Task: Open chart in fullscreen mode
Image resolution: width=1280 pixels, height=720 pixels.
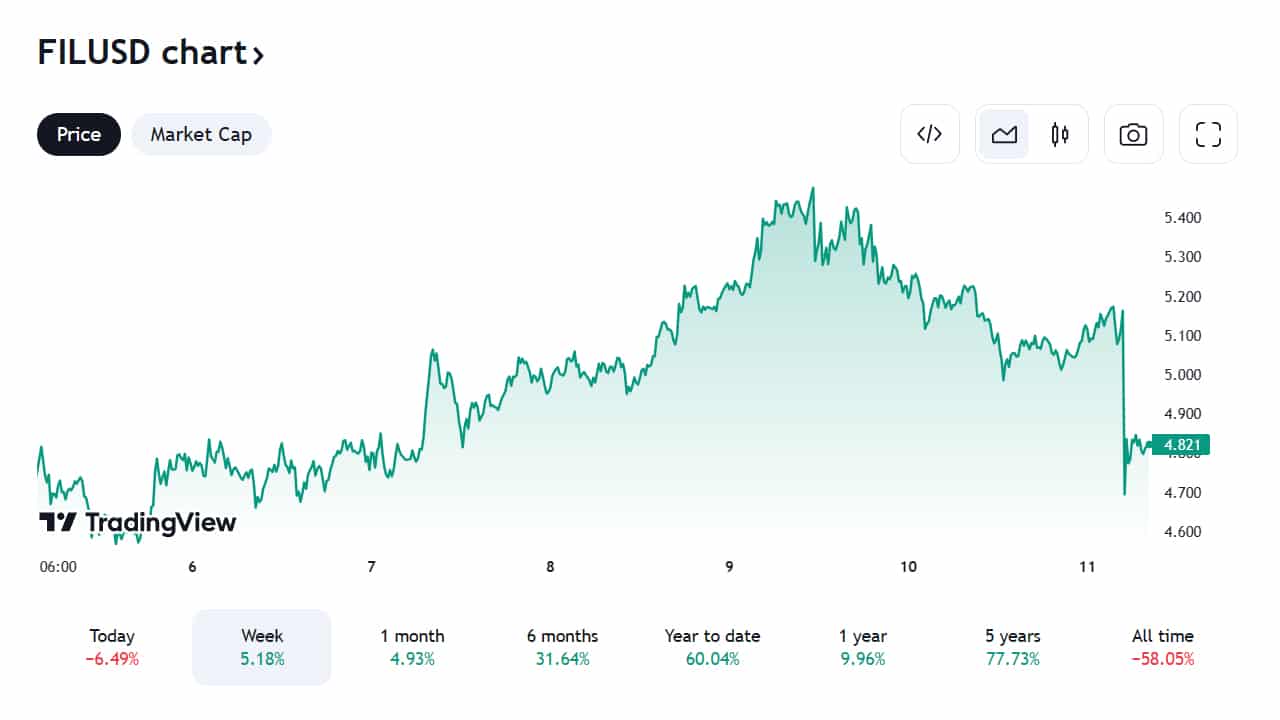Action: (1208, 134)
